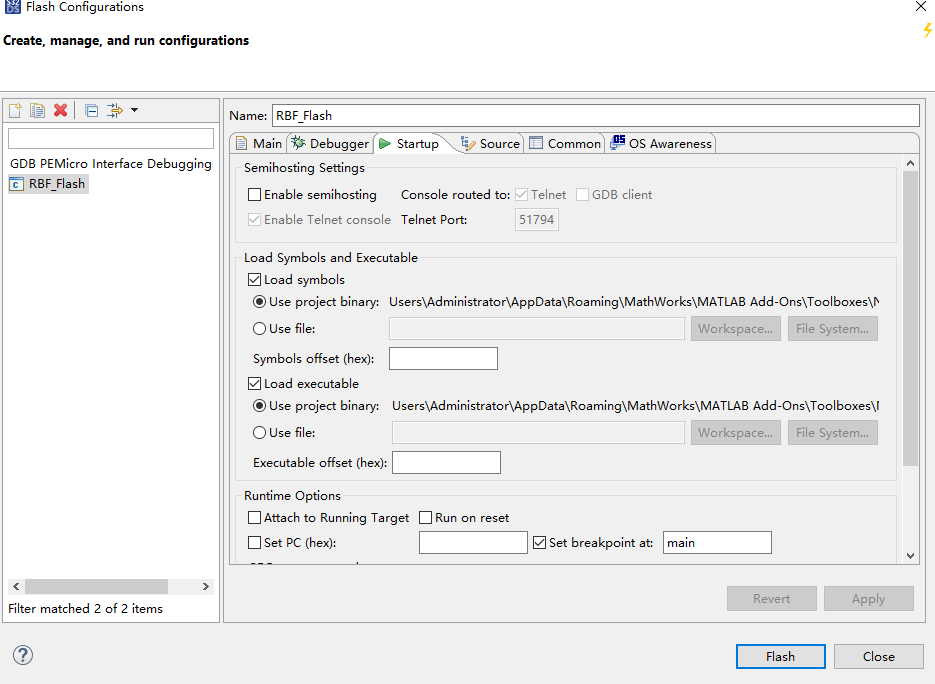The width and height of the screenshot is (935, 684).
Task: Enable Attach to Running Target
Action: coord(255,517)
